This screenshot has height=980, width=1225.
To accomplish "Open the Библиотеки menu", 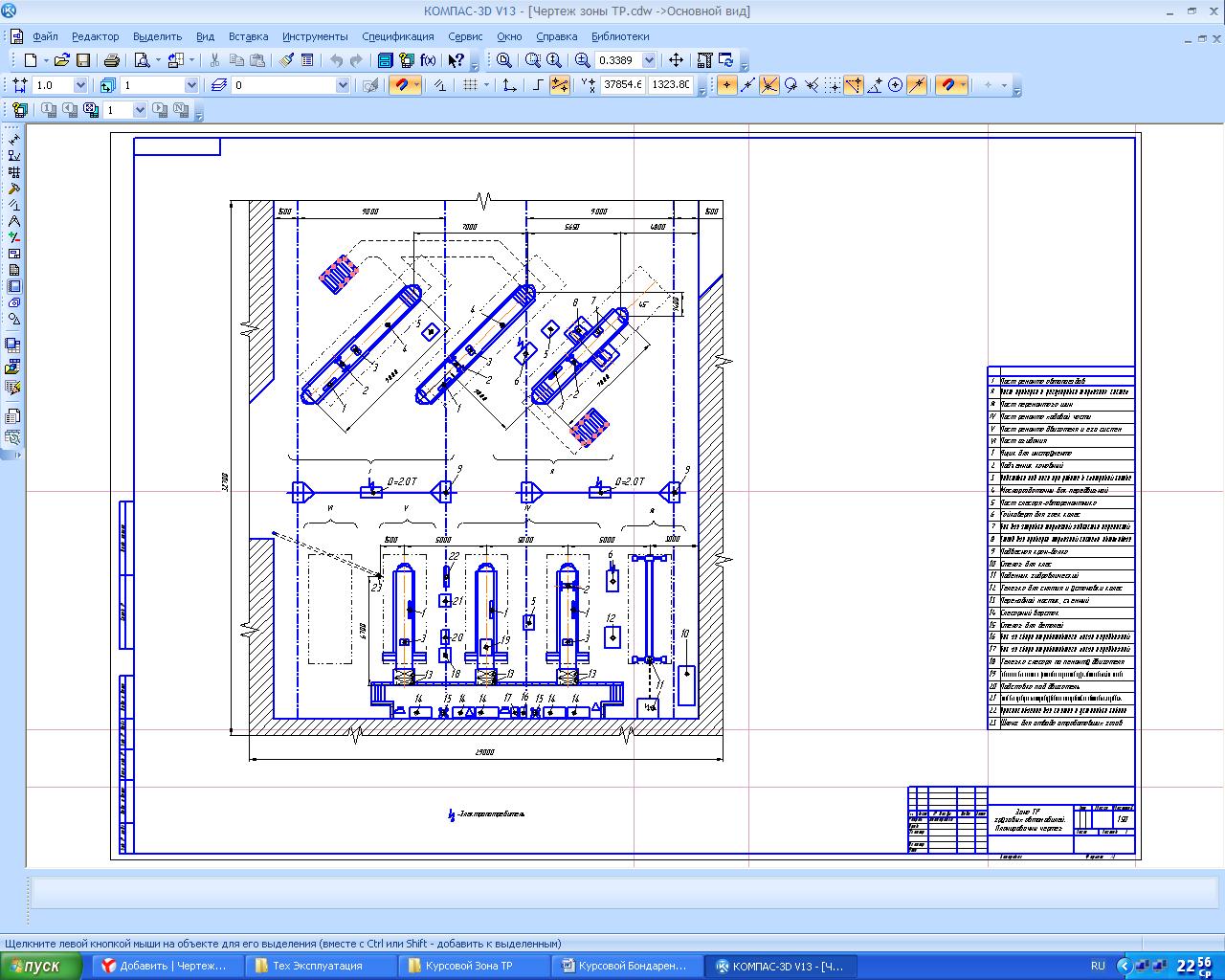I will click(x=620, y=36).
